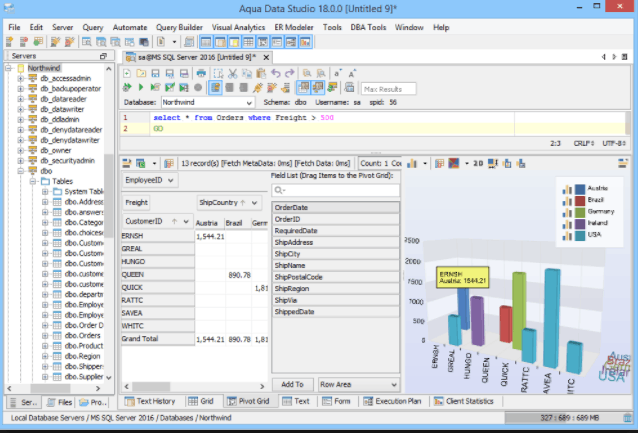Toggle the first highlighted results pane view button
The height and width of the screenshot is (433, 638).
click(303, 87)
